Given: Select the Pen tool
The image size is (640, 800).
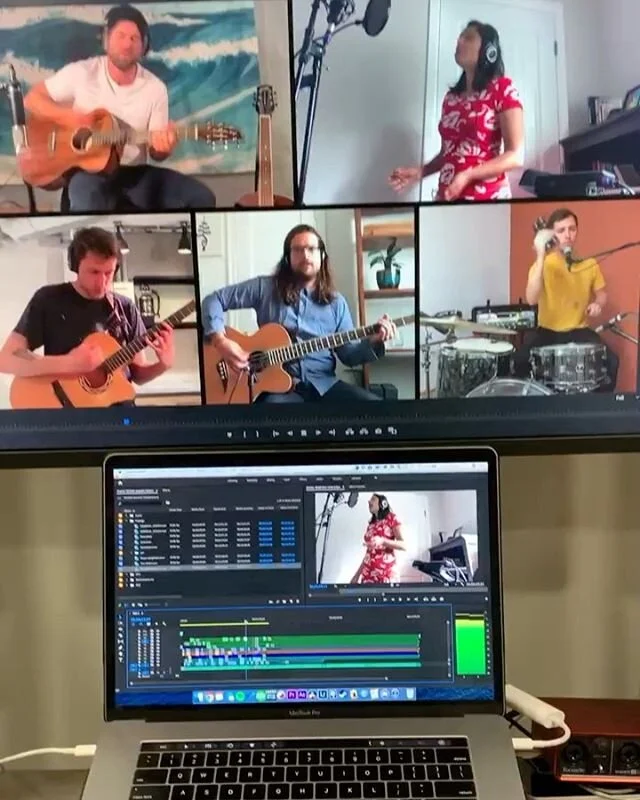Looking at the screenshot, I should (120, 647).
